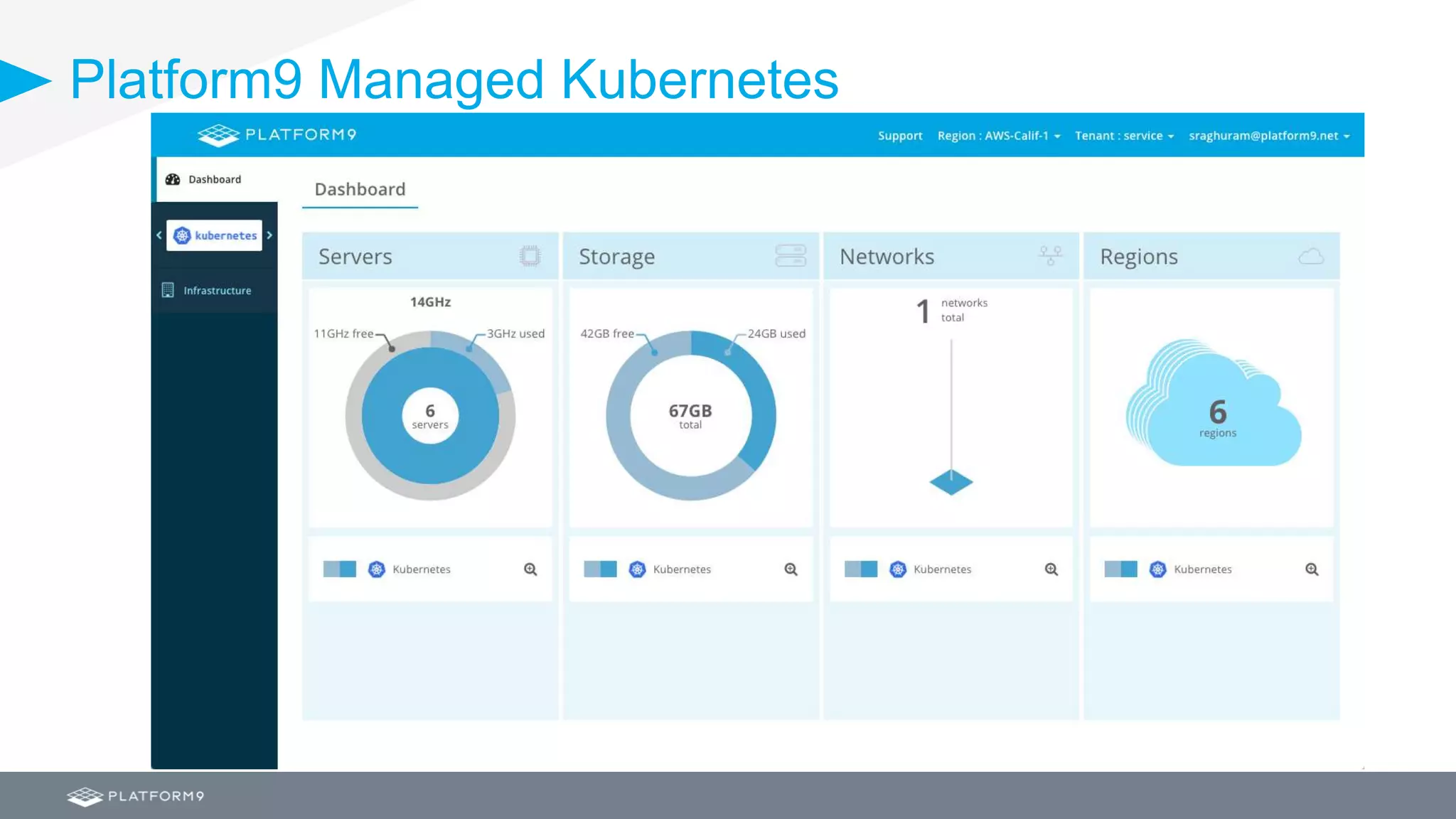Click the Support link in header
The width and height of the screenshot is (1456, 819).
(x=899, y=136)
